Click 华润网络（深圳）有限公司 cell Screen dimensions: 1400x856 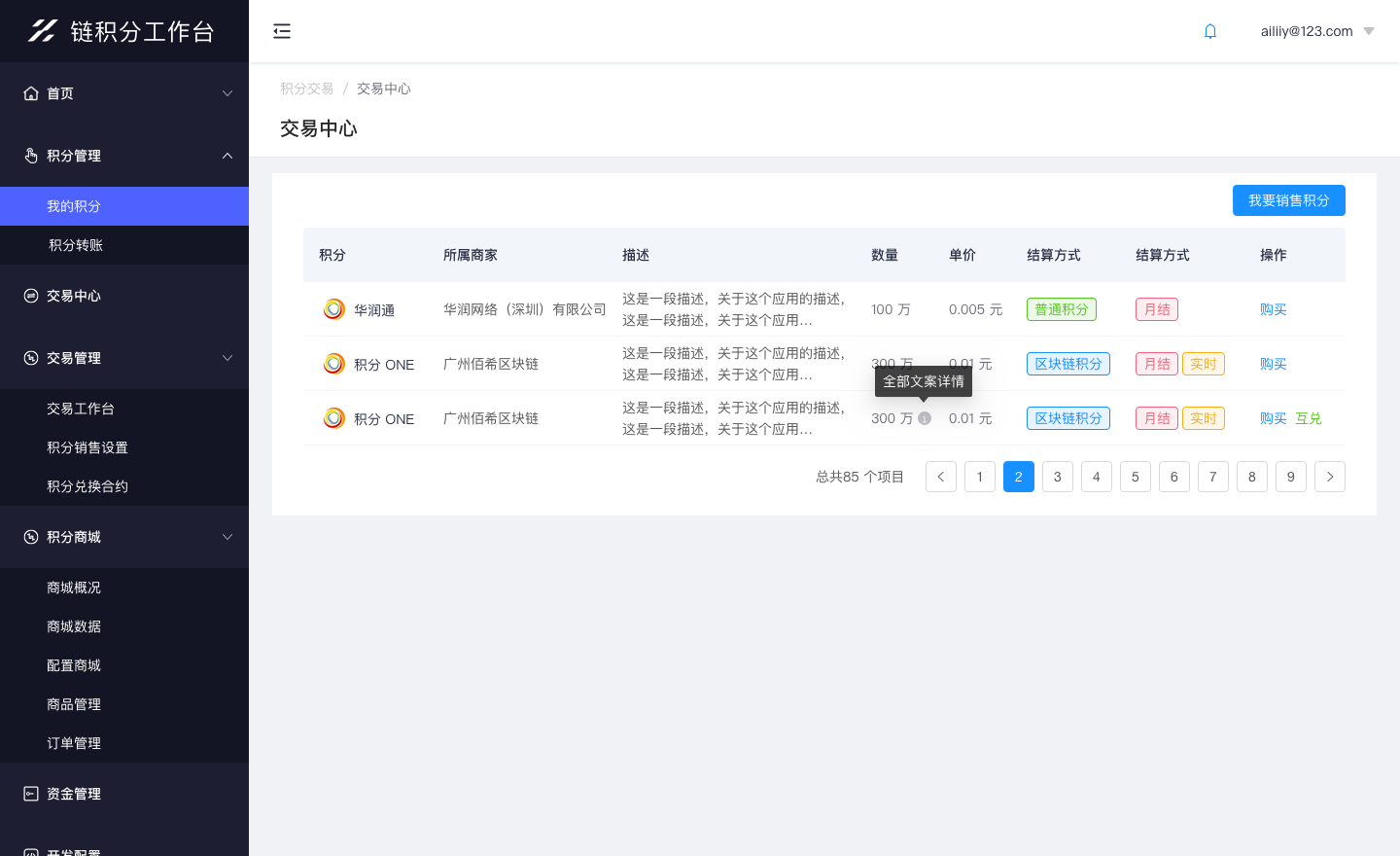pyautogui.click(x=525, y=309)
